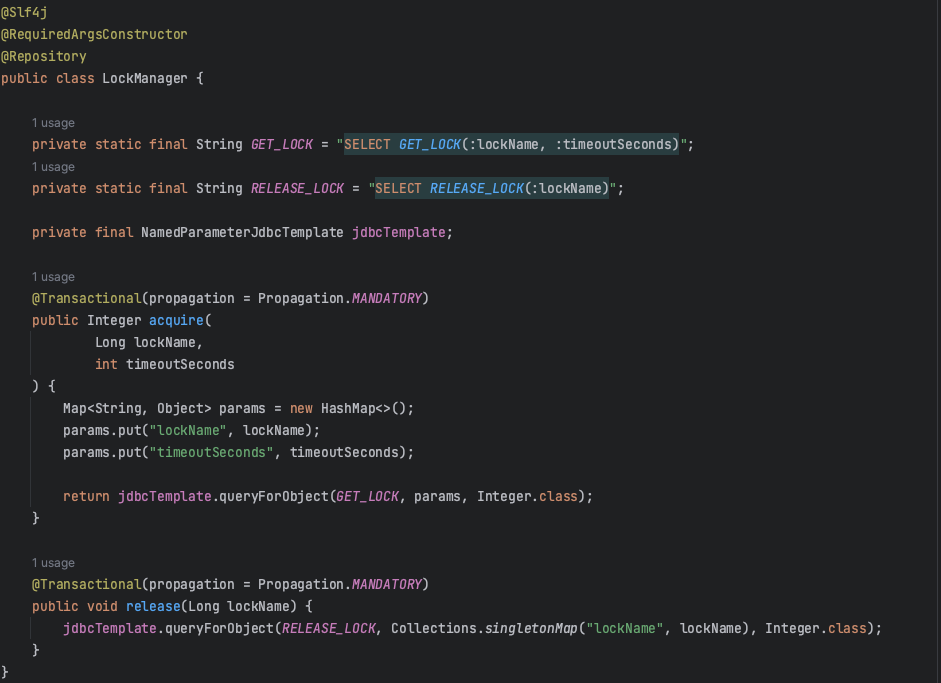Click inside the "SELECT RELEASE_LOCK(:lockName)" SQL string
This screenshot has height=683, width=941.
[x=492, y=188]
